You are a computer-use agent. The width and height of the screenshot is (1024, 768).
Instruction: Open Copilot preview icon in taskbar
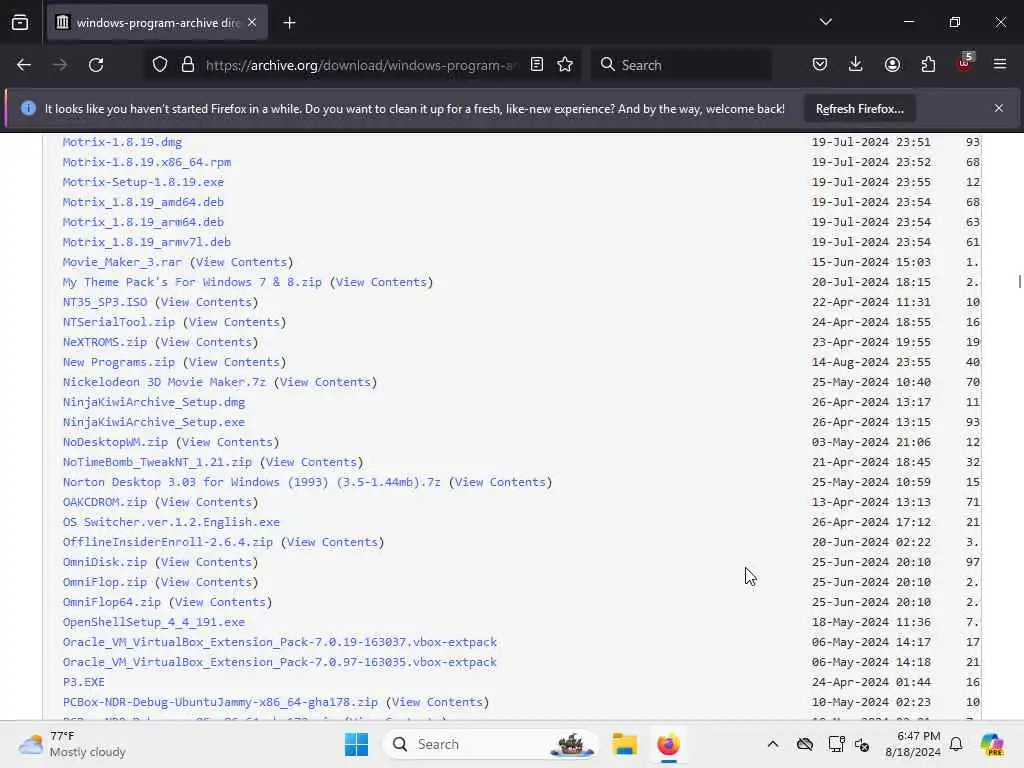[992, 744]
